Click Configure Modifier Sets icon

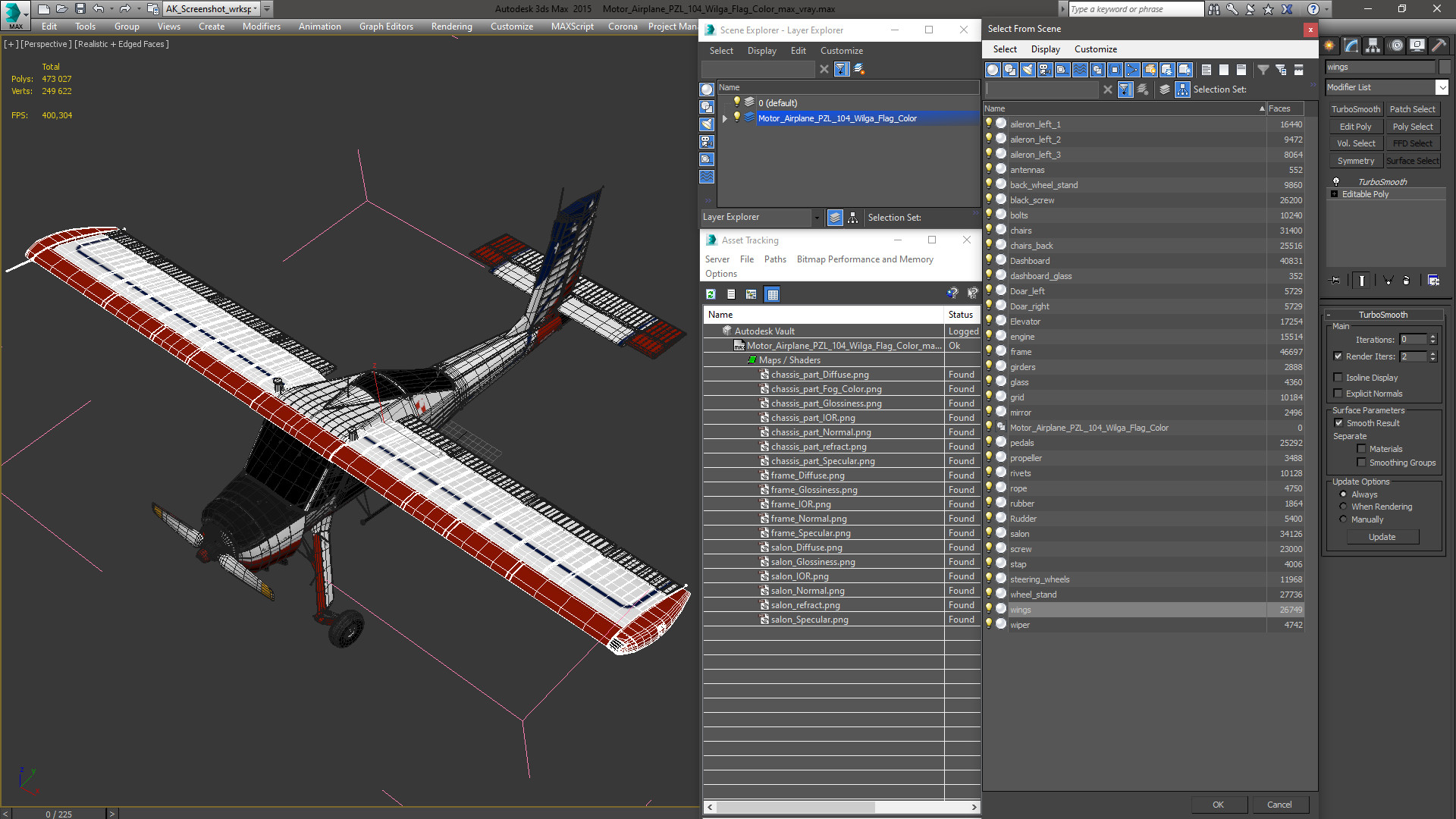(x=1433, y=281)
